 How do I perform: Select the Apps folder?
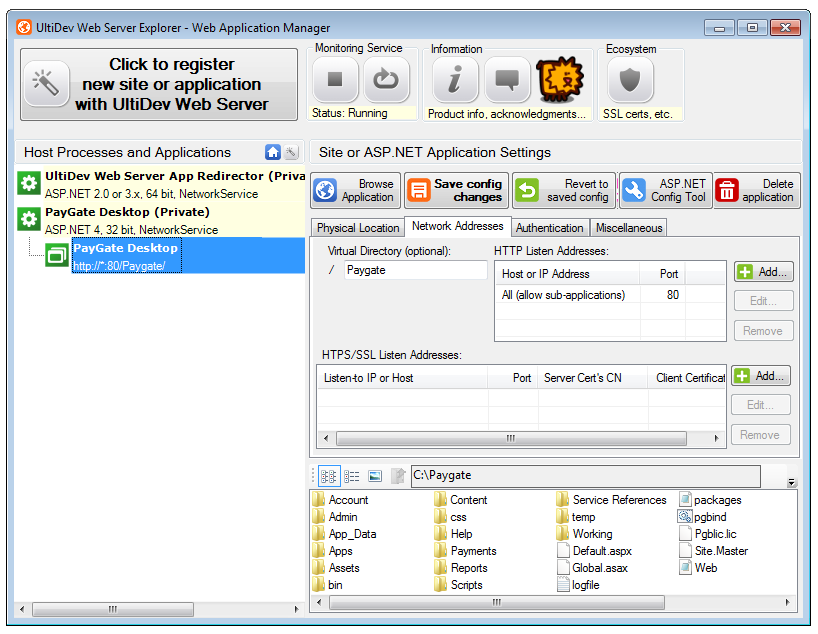click(333, 551)
